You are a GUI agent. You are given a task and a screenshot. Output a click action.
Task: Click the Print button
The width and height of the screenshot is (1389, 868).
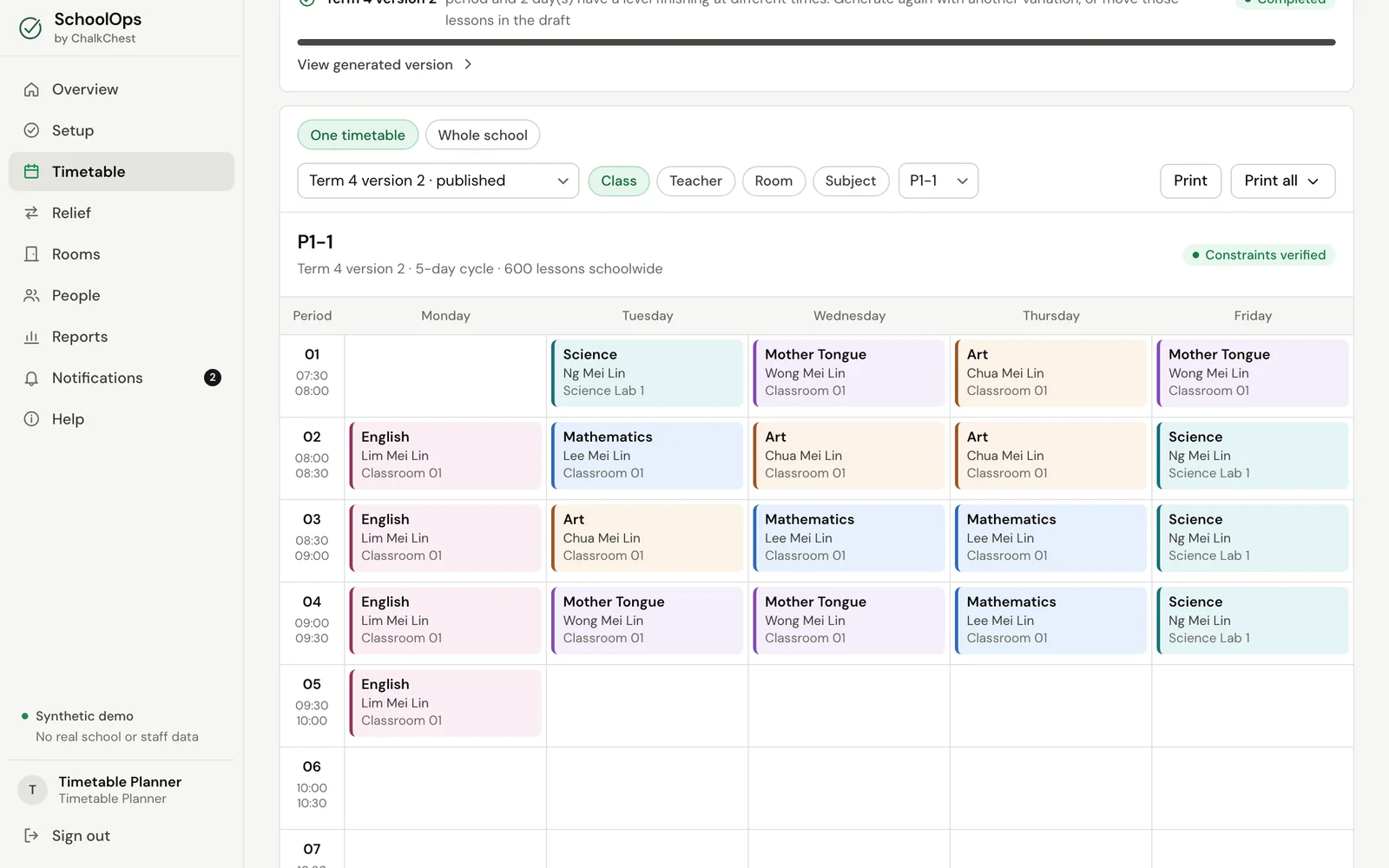pos(1190,181)
